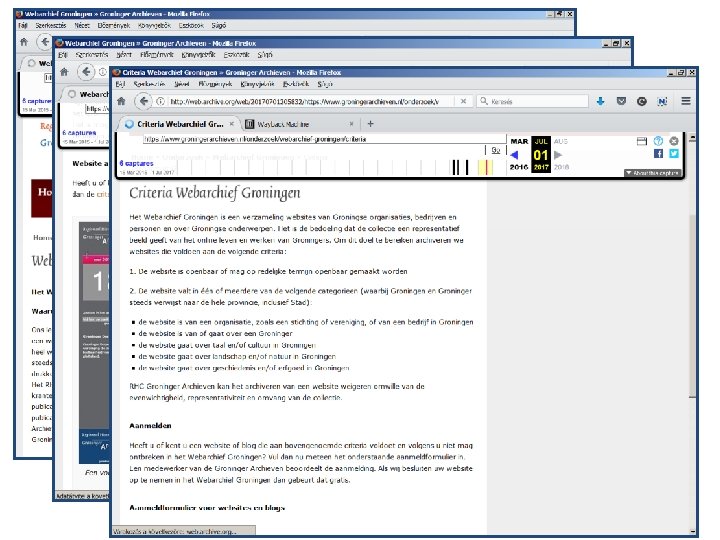Image resolution: width=720 pixels, height=540 pixels.
Task: Click the Back arrow in the back window
Action: click(x=44, y=42)
